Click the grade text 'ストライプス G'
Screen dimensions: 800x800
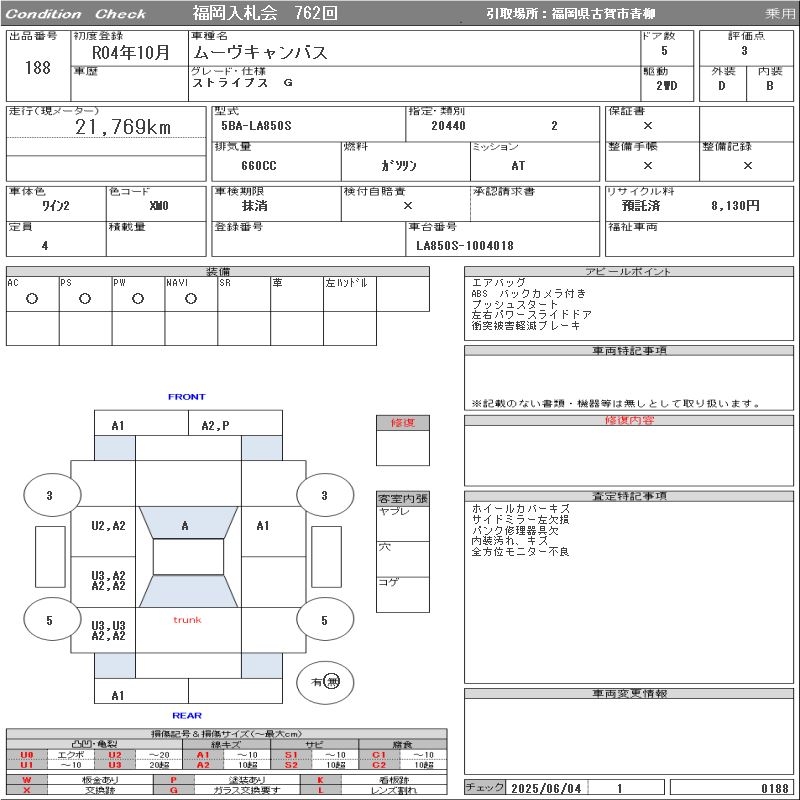coord(242,83)
